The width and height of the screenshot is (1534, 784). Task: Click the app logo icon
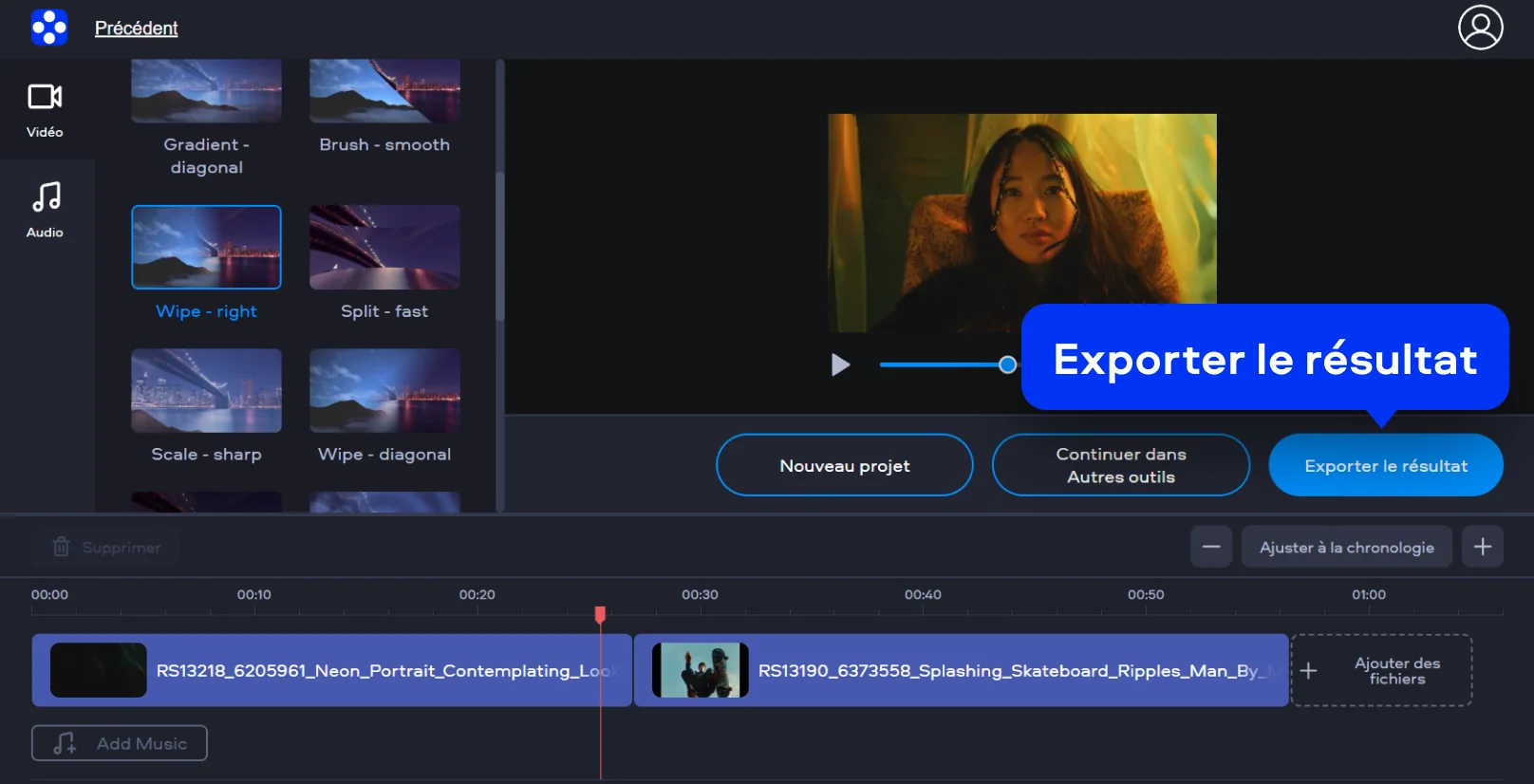(49, 28)
